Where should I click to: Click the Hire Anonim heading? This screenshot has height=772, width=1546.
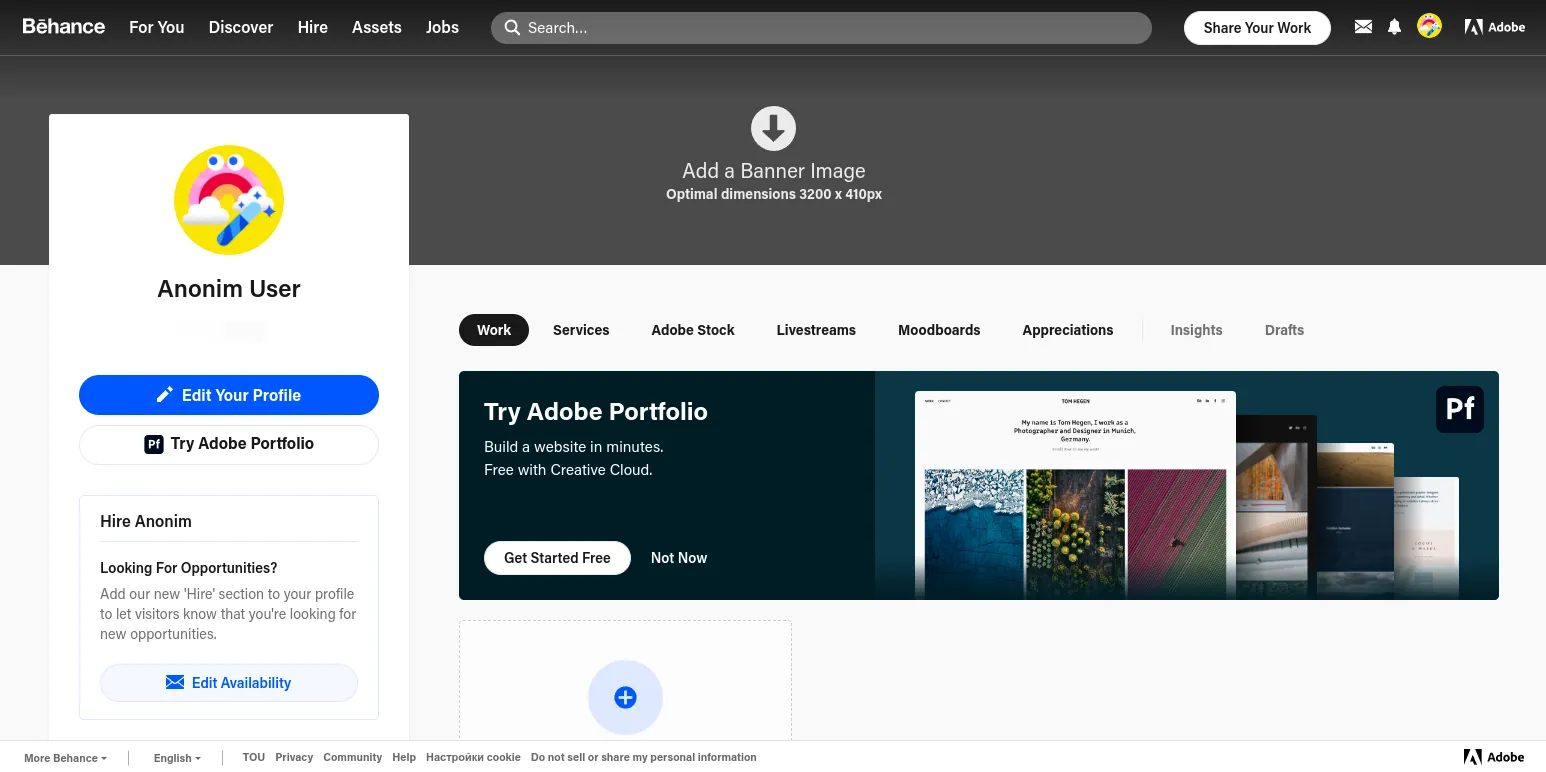(x=146, y=521)
